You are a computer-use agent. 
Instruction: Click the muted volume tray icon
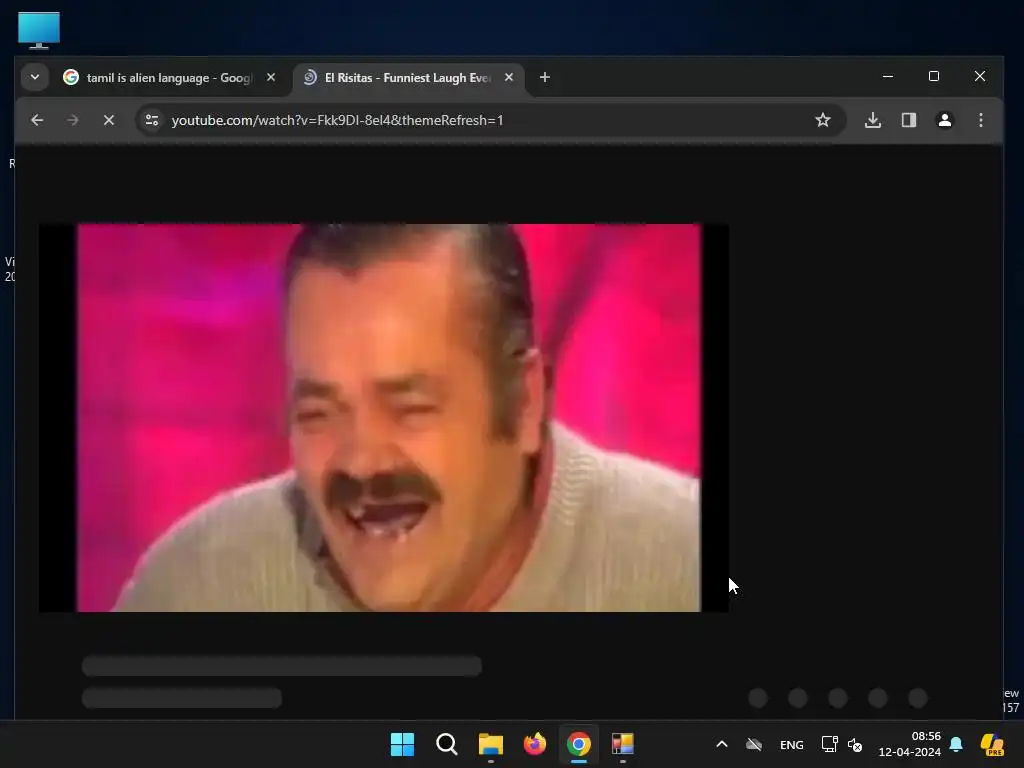coord(855,744)
